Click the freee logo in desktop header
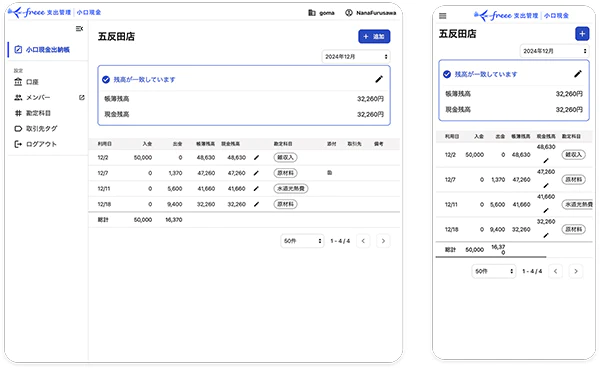The height and width of the screenshot is (369, 600). click(54, 12)
